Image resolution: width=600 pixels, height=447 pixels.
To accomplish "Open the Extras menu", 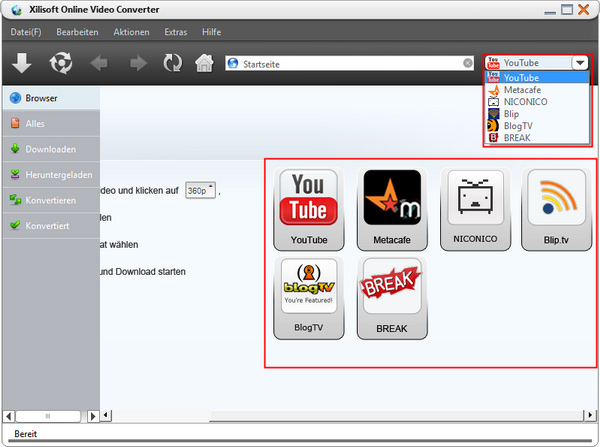I will [176, 32].
